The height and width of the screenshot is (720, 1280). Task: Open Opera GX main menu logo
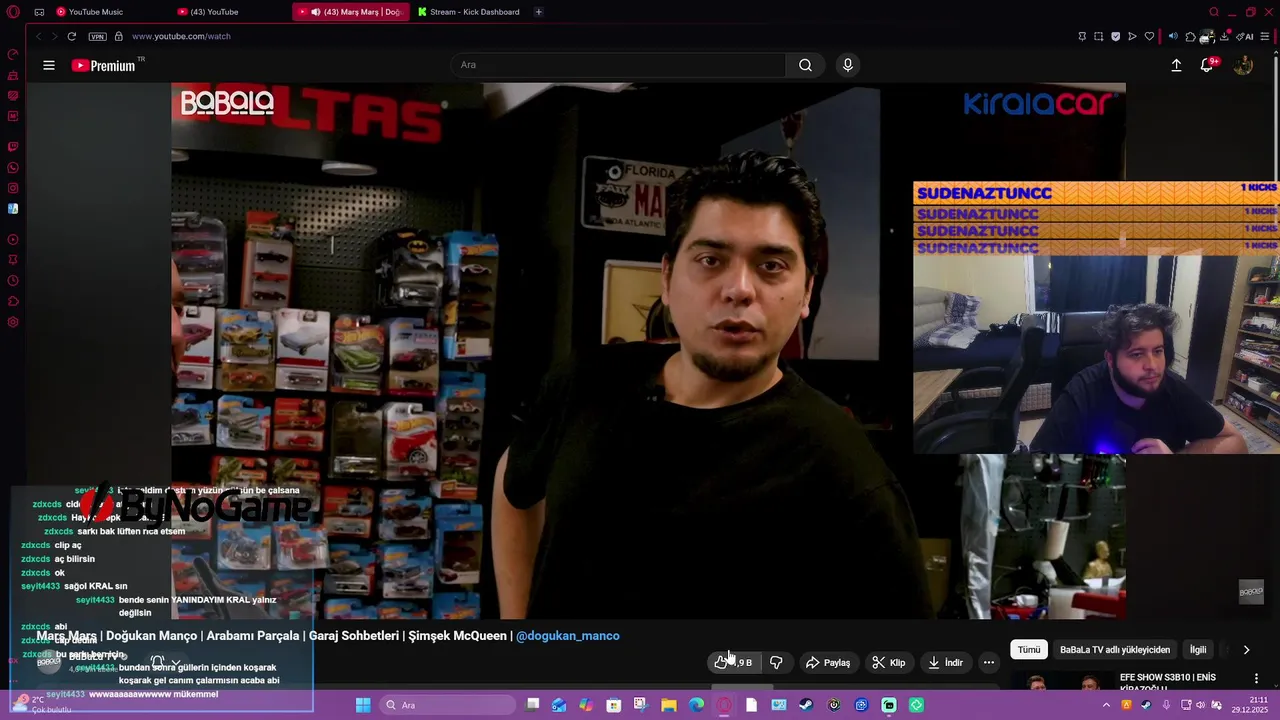tap(11, 12)
